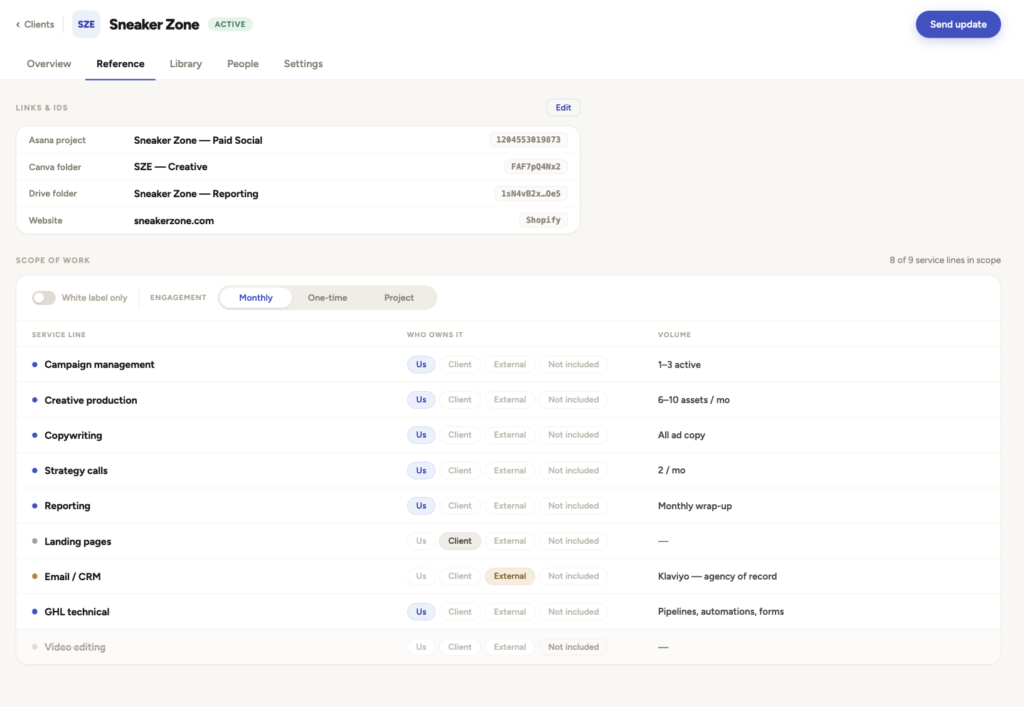Open Sneaker Zone — Paid Social Asana project
The image size is (1024, 707).
(x=198, y=140)
